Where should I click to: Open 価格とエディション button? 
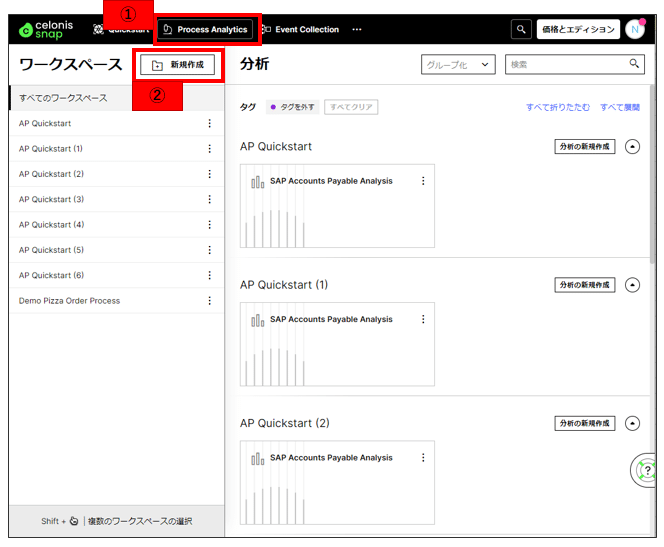click(x=578, y=29)
